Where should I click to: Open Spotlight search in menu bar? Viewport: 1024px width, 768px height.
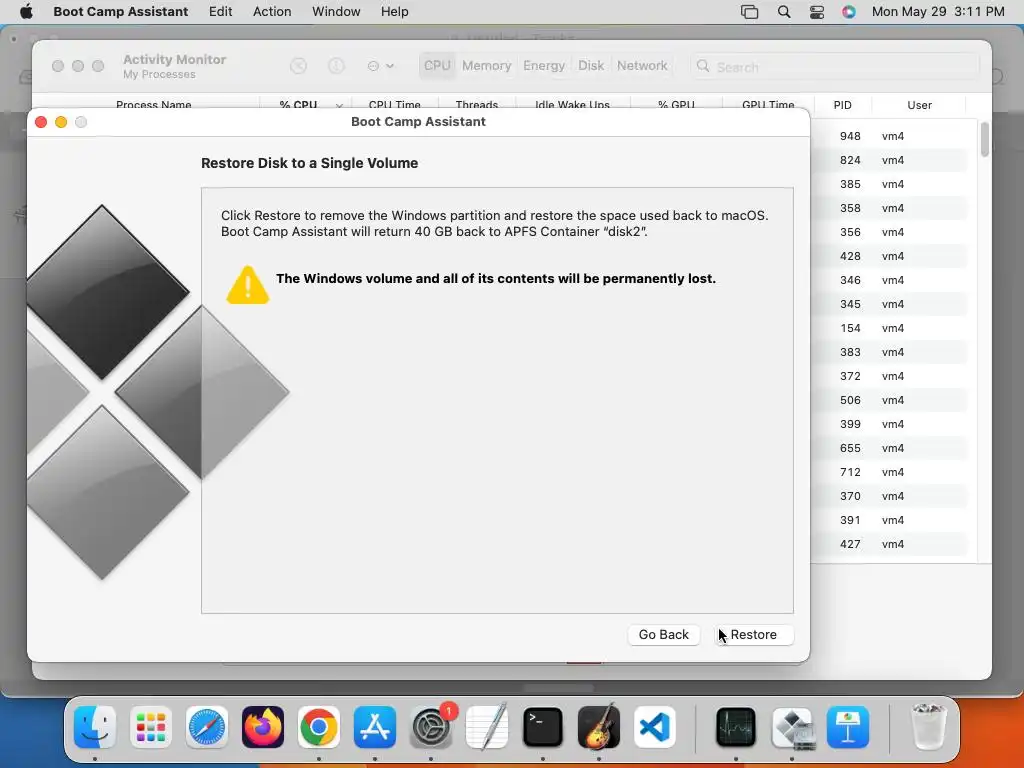[x=784, y=12]
